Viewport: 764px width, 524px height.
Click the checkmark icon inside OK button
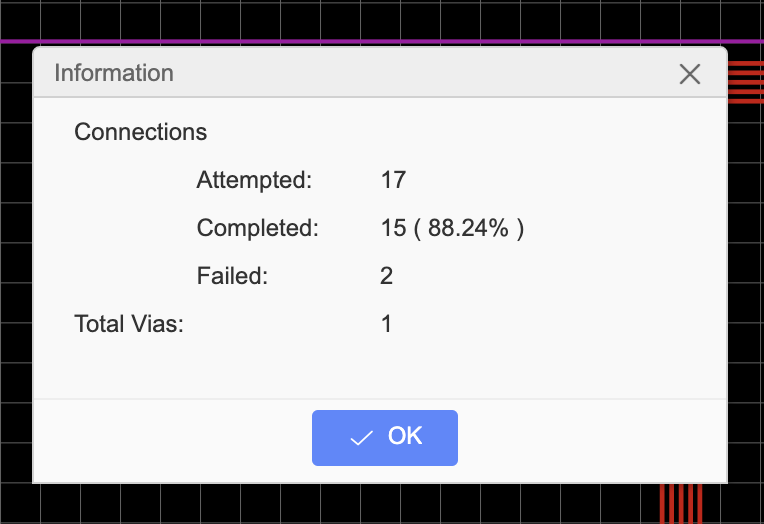362,438
